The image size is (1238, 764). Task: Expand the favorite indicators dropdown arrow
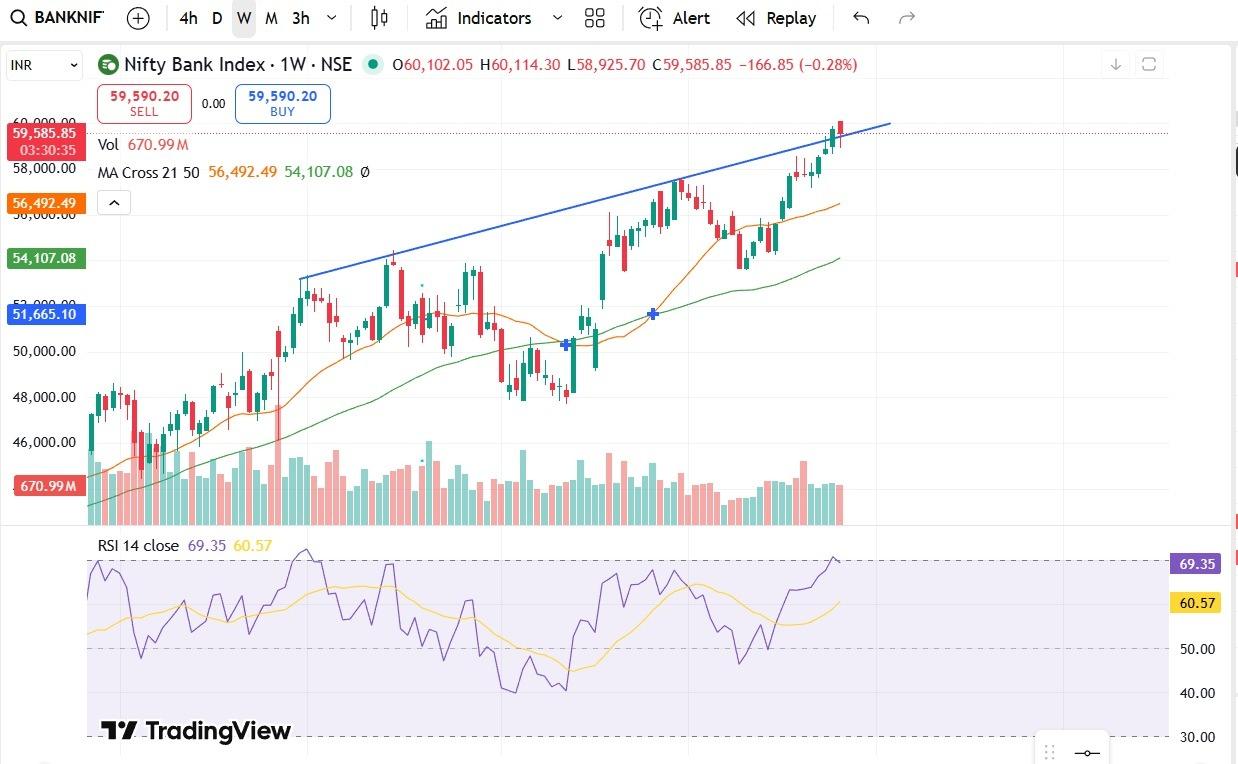coord(558,18)
